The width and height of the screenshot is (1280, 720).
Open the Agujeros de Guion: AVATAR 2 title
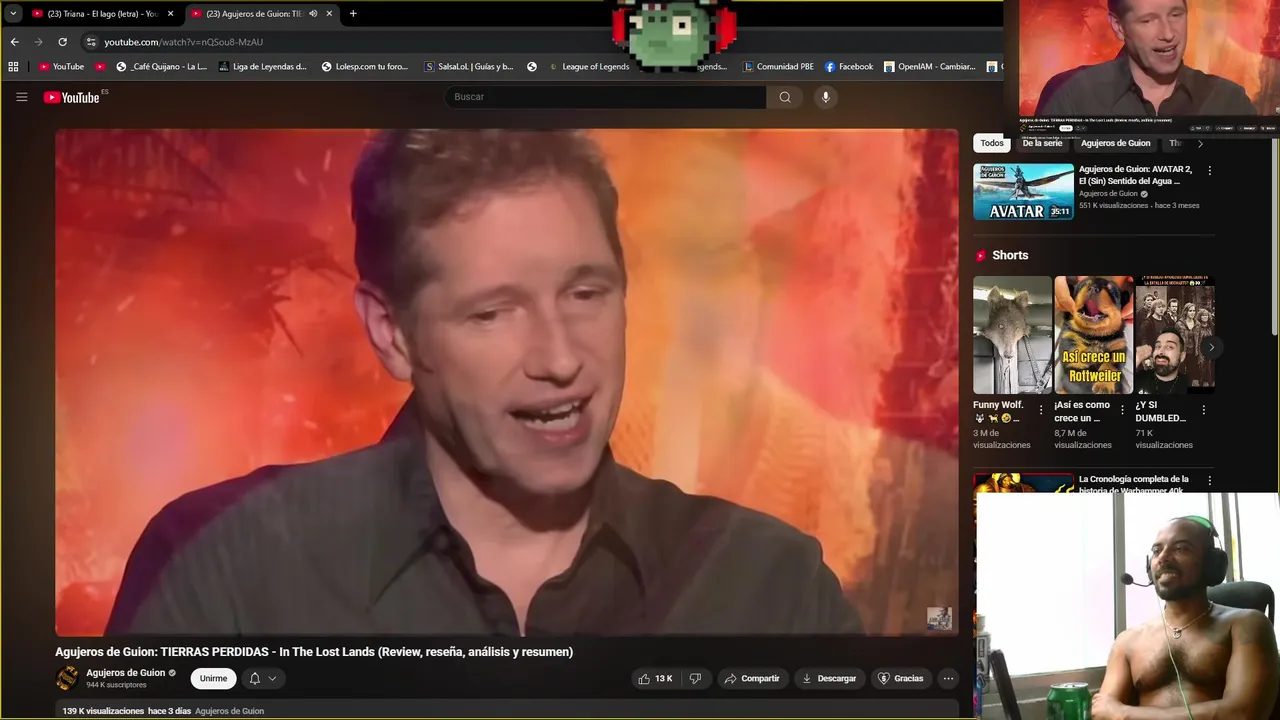click(x=1137, y=175)
